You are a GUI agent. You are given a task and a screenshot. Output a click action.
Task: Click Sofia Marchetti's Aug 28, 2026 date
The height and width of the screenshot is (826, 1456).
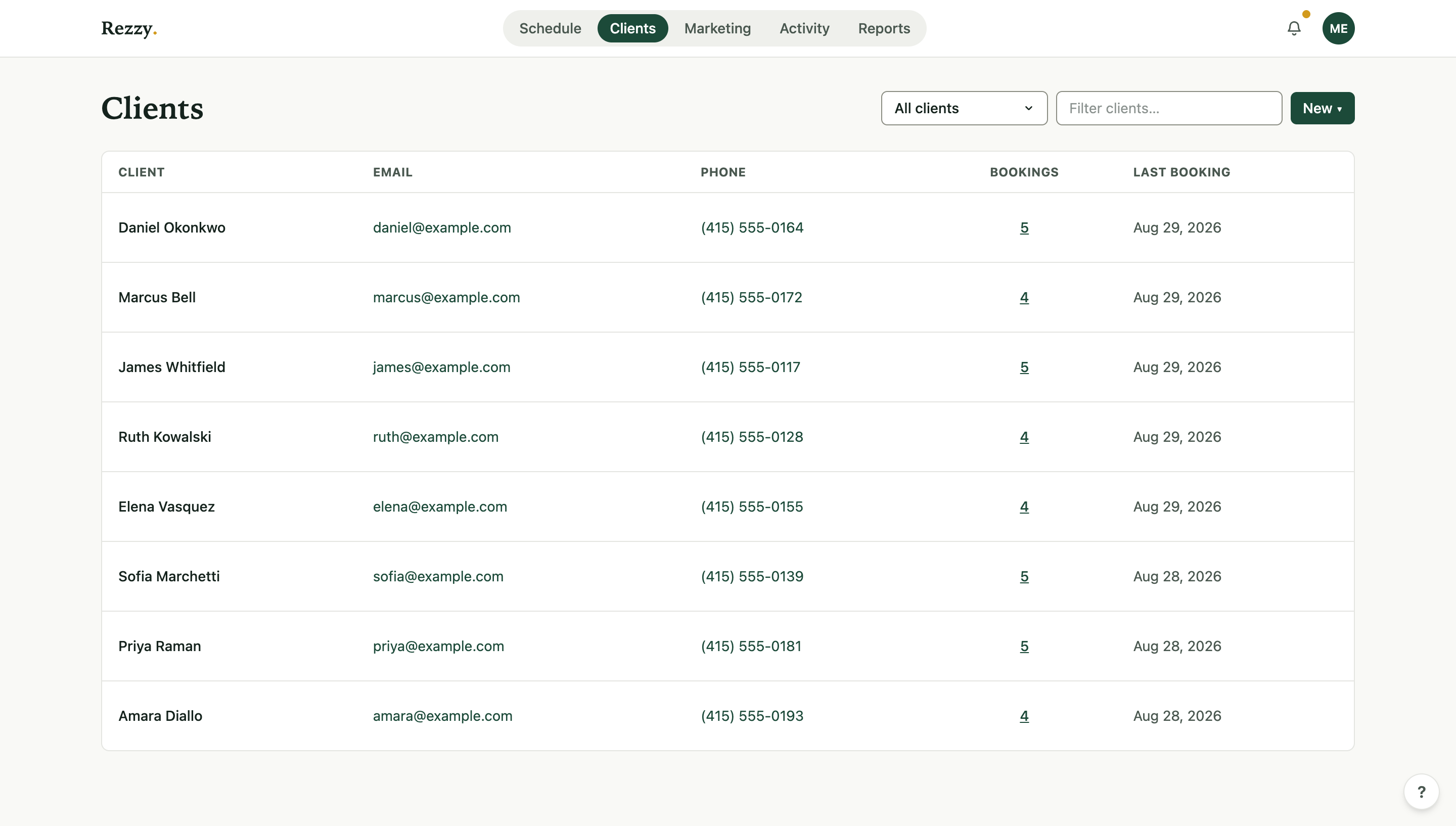[x=1177, y=576]
